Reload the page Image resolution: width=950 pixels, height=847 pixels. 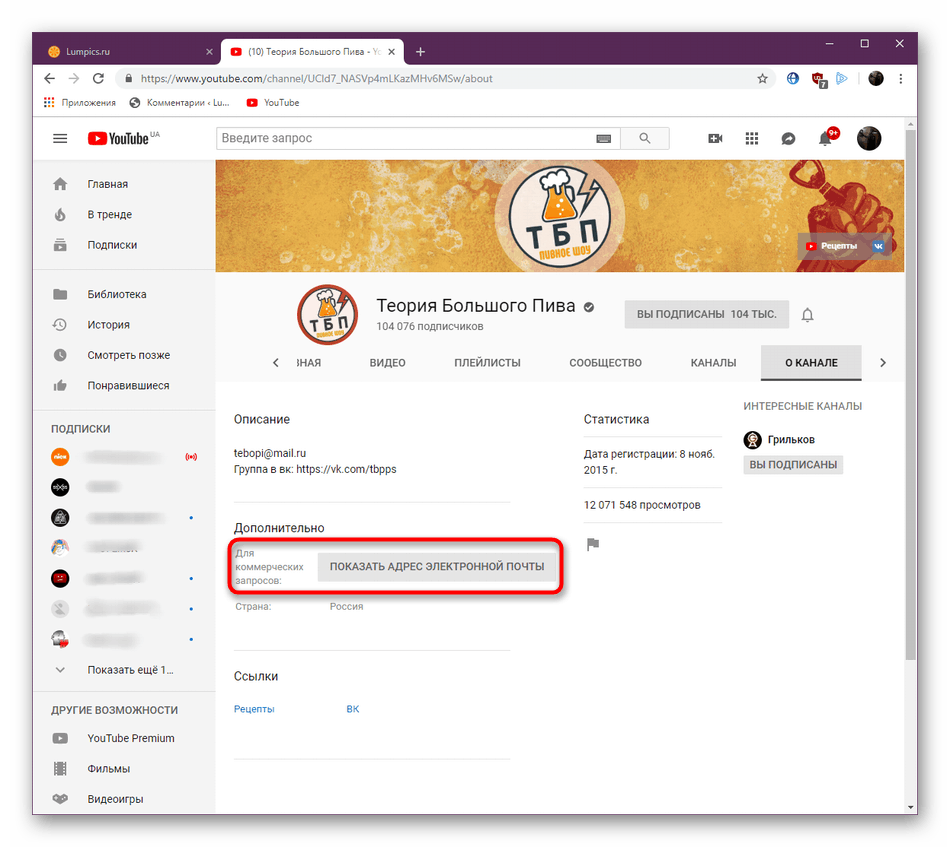tap(98, 78)
